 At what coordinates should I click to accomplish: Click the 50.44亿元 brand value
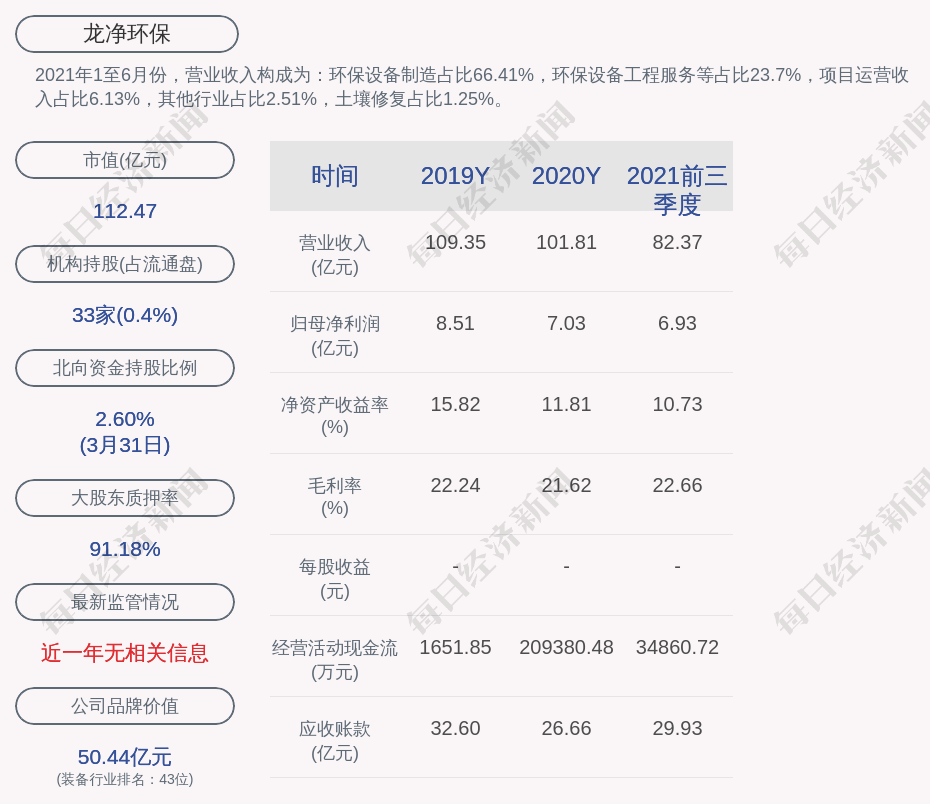125,757
